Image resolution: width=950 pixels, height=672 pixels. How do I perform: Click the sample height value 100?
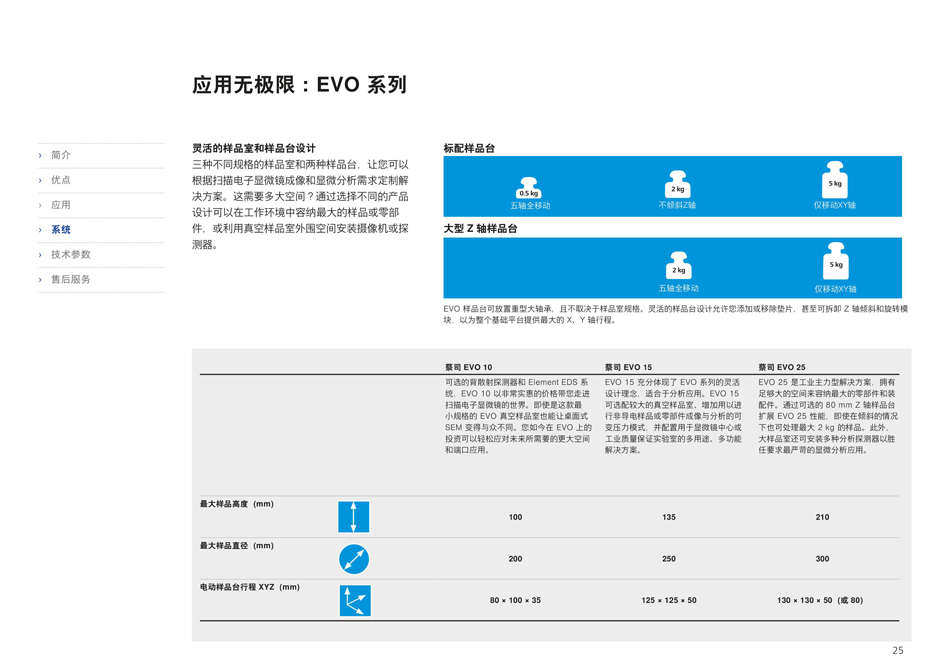point(515,517)
